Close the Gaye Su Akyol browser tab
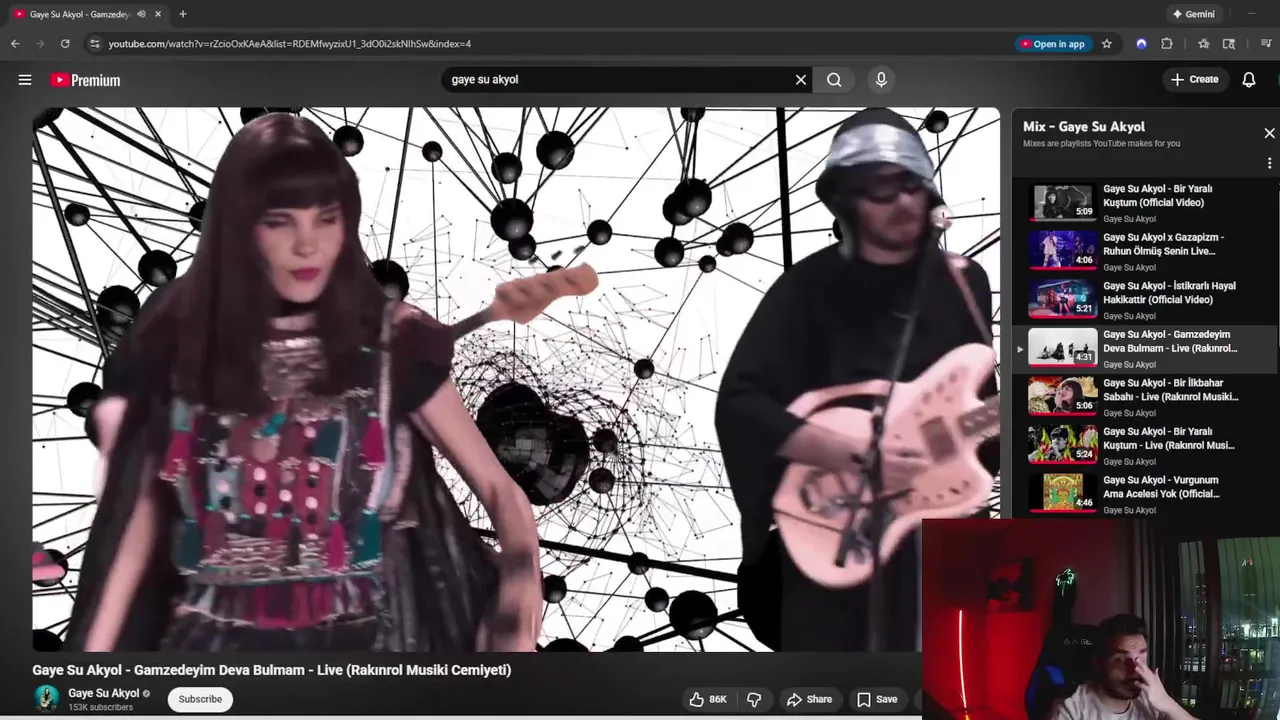The image size is (1280, 720). point(158,14)
